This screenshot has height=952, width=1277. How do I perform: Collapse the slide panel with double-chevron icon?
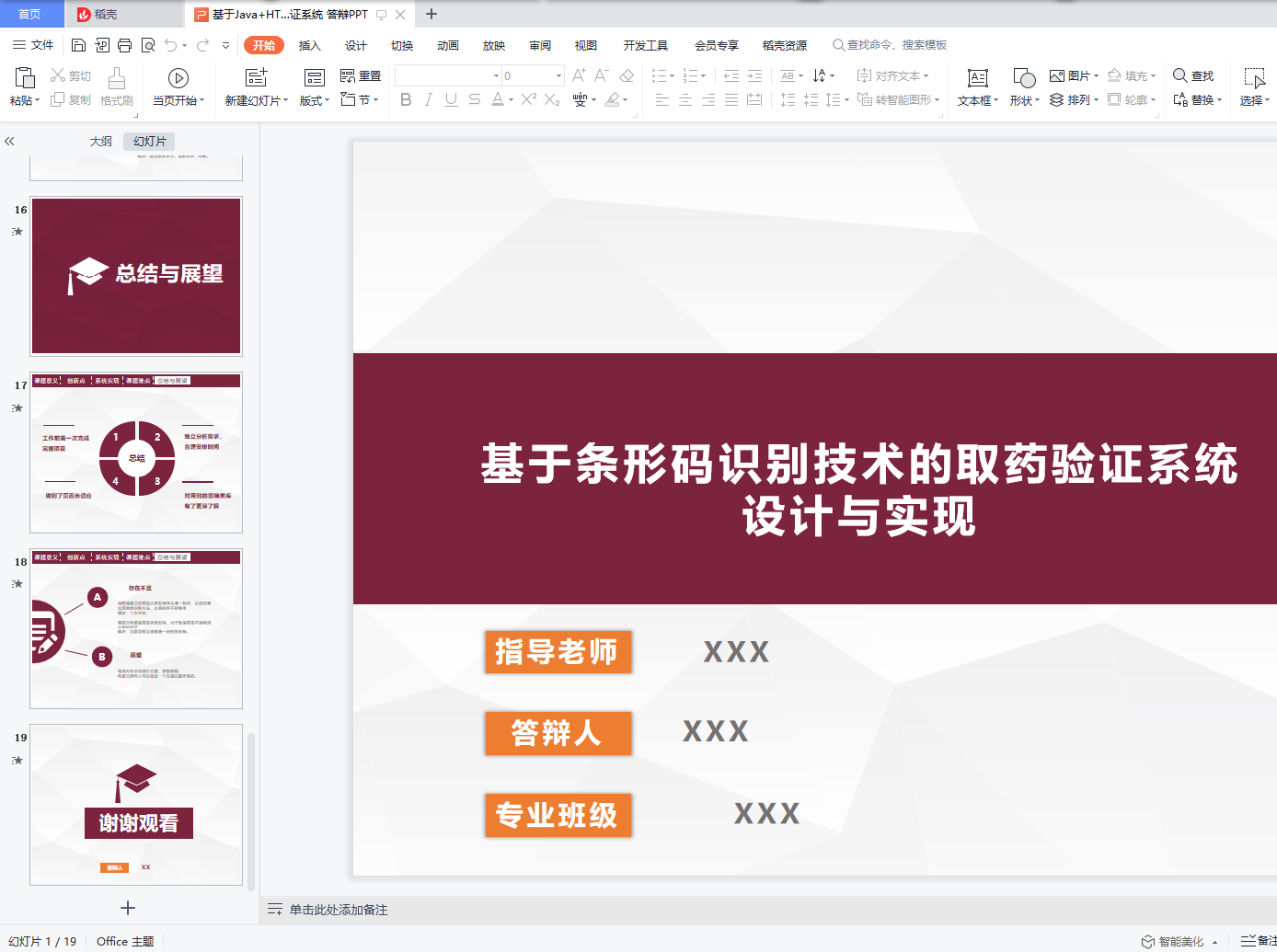[9, 141]
